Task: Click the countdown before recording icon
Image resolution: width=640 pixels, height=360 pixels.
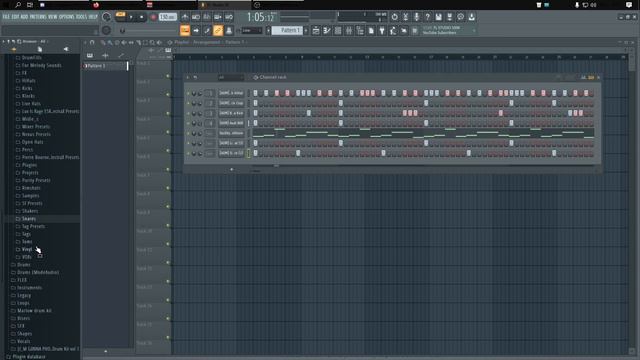Action: point(207,17)
